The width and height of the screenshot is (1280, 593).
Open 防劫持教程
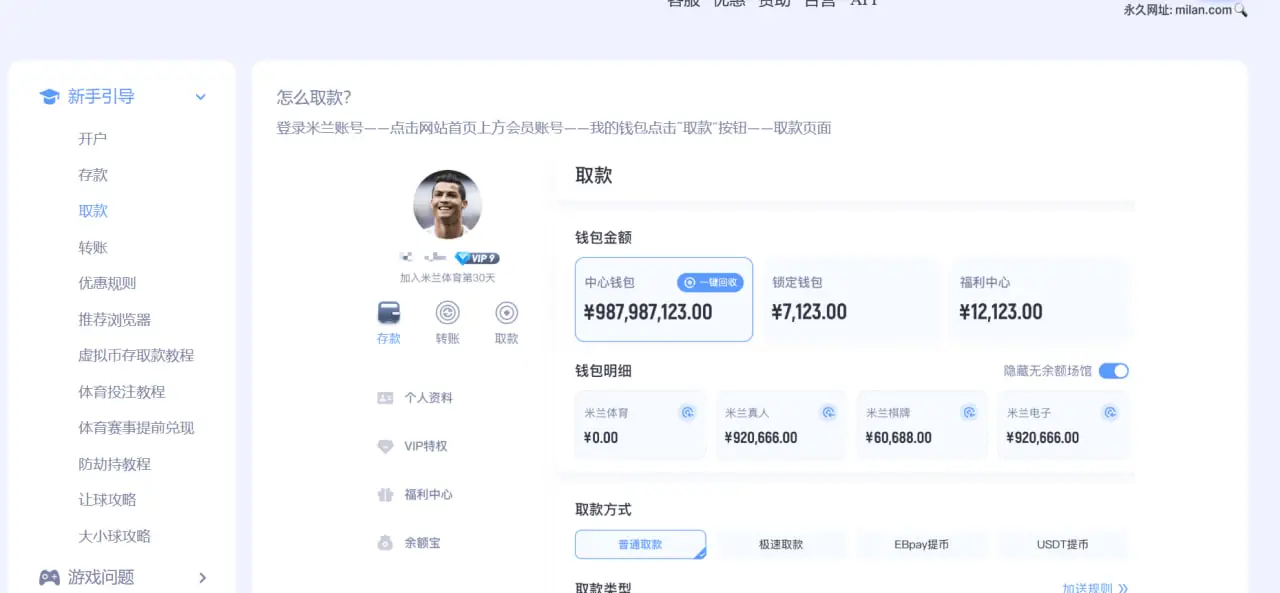pyautogui.click(x=114, y=464)
